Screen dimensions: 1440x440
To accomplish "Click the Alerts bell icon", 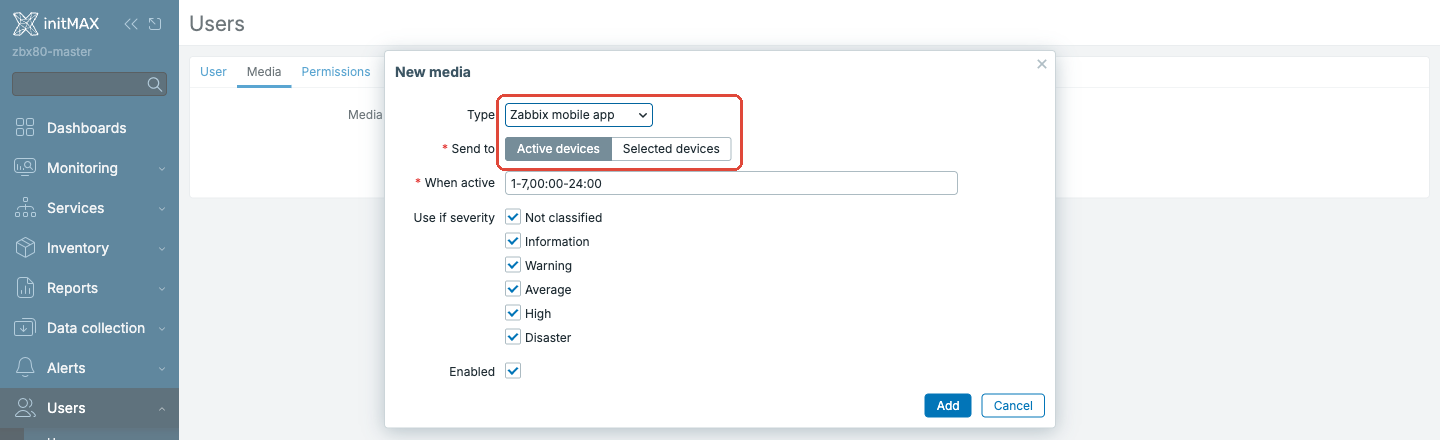I will [x=25, y=368].
